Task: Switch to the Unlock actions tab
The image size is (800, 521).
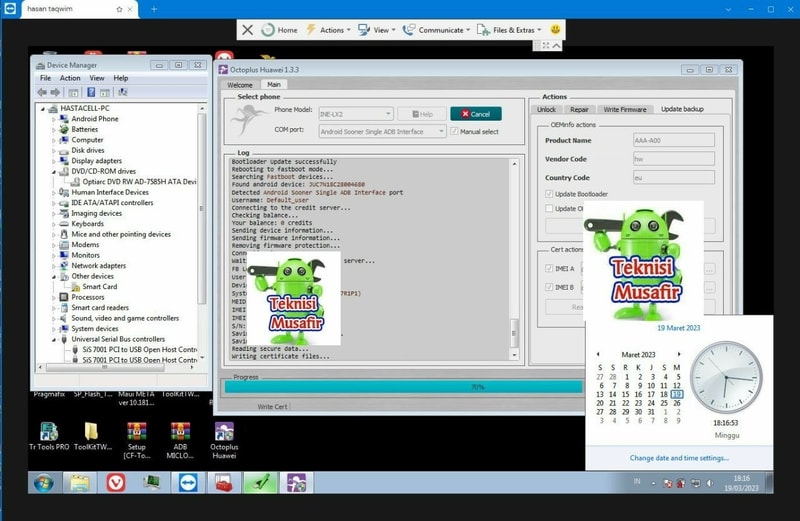Action: coord(546,109)
